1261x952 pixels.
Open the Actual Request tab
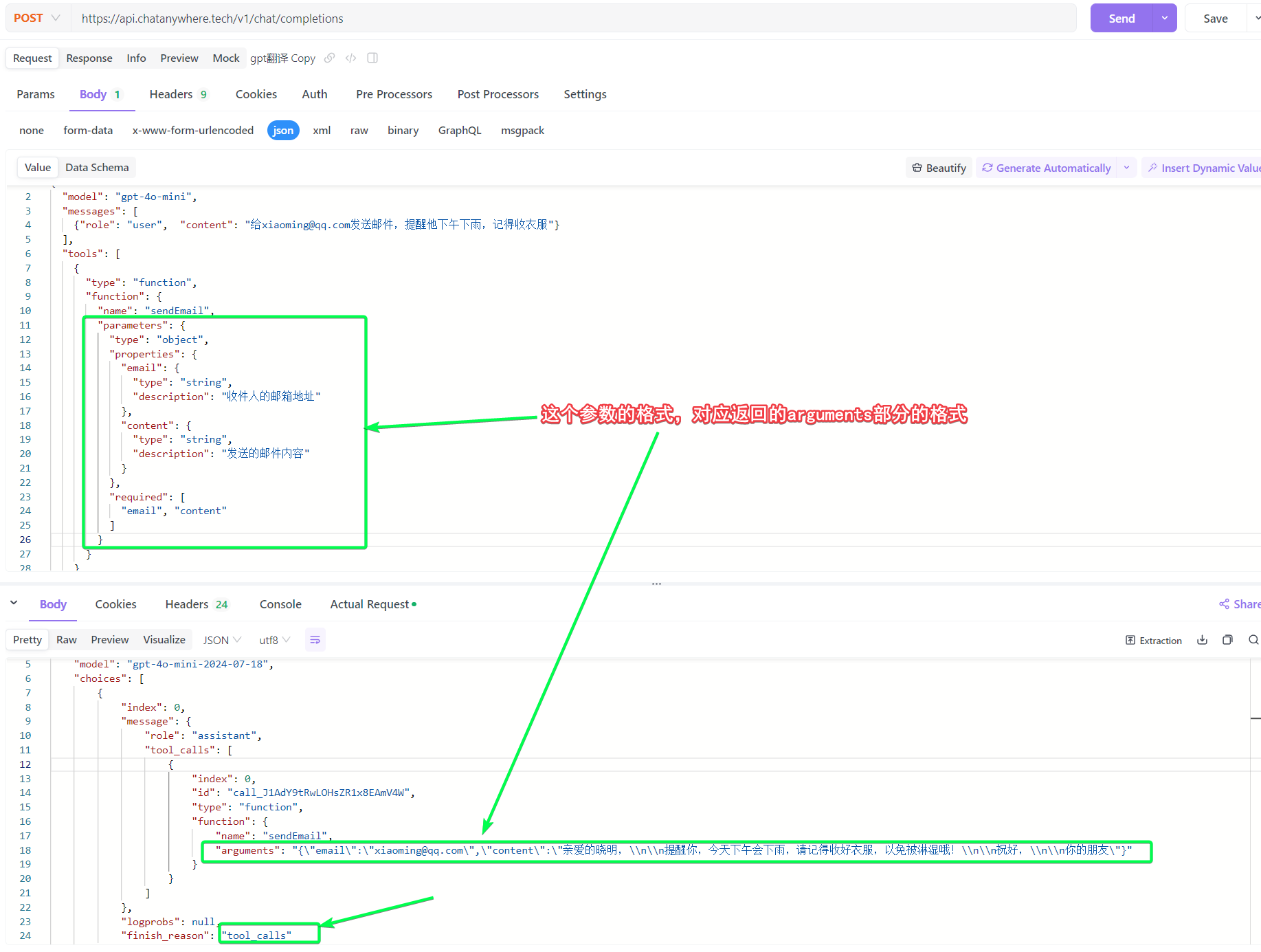372,604
